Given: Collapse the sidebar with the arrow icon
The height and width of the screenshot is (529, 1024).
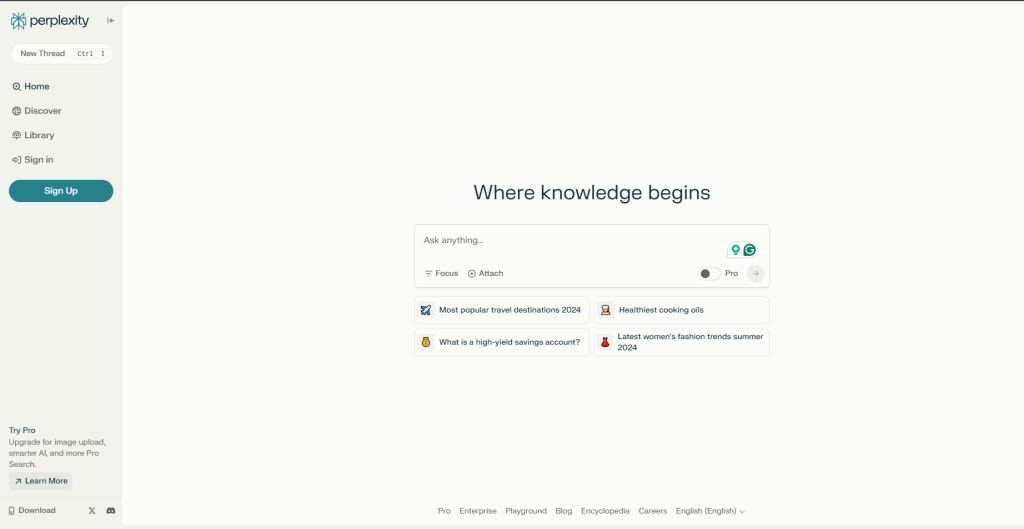Looking at the screenshot, I should (110, 21).
